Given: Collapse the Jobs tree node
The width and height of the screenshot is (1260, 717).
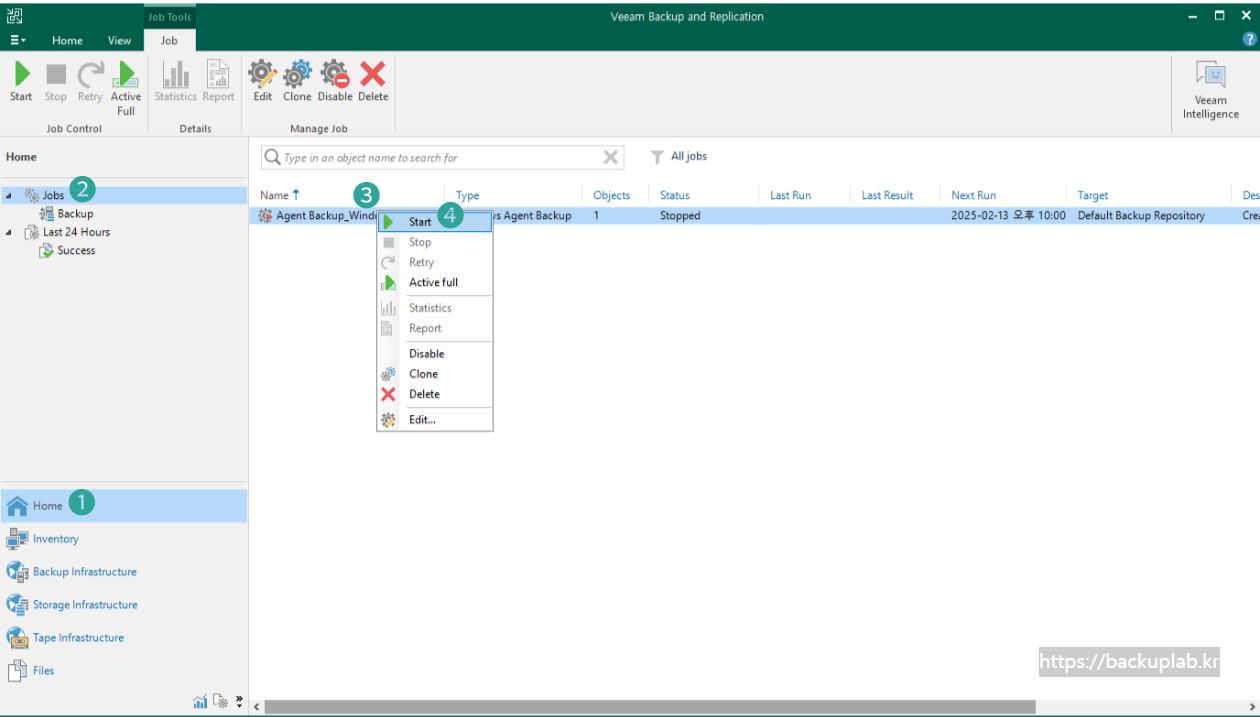Looking at the screenshot, I should click(9, 196).
